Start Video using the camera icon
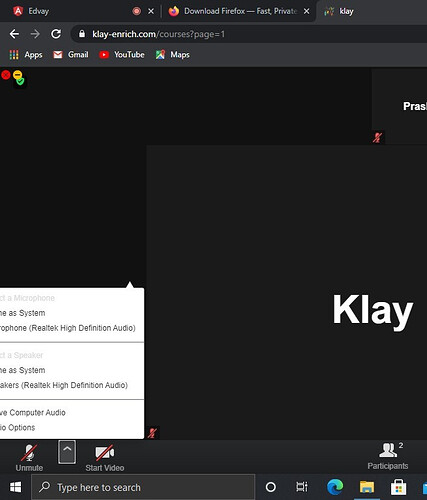The image size is (427, 500). (105, 458)
